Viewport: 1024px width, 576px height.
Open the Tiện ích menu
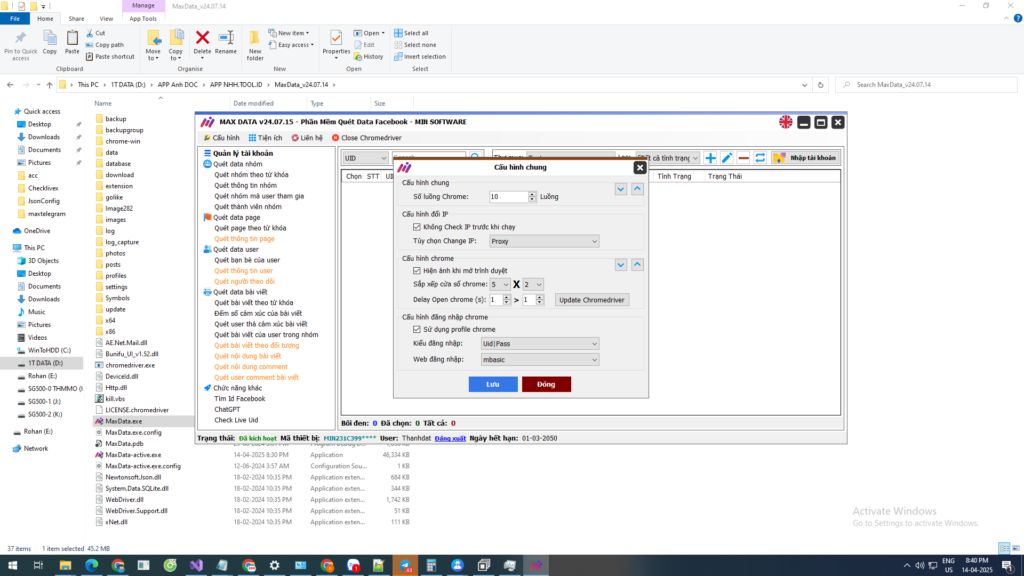265,138
